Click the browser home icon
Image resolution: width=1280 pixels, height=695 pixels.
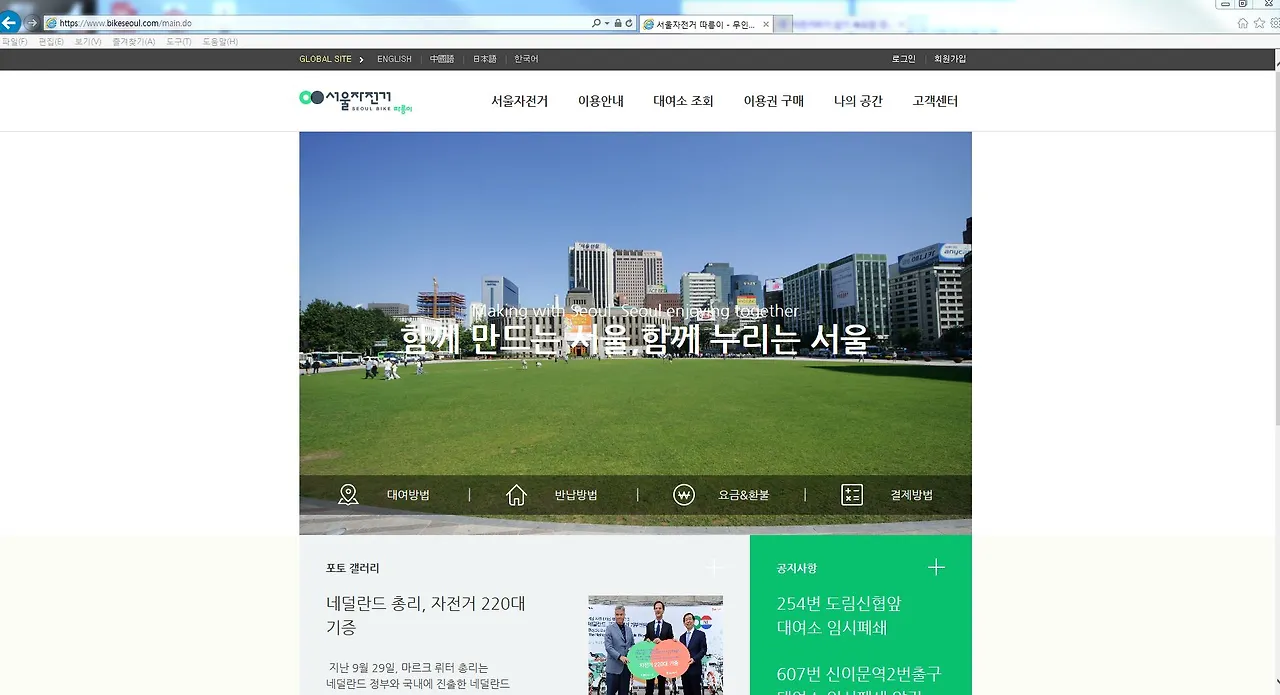(x=1244, y=22)
